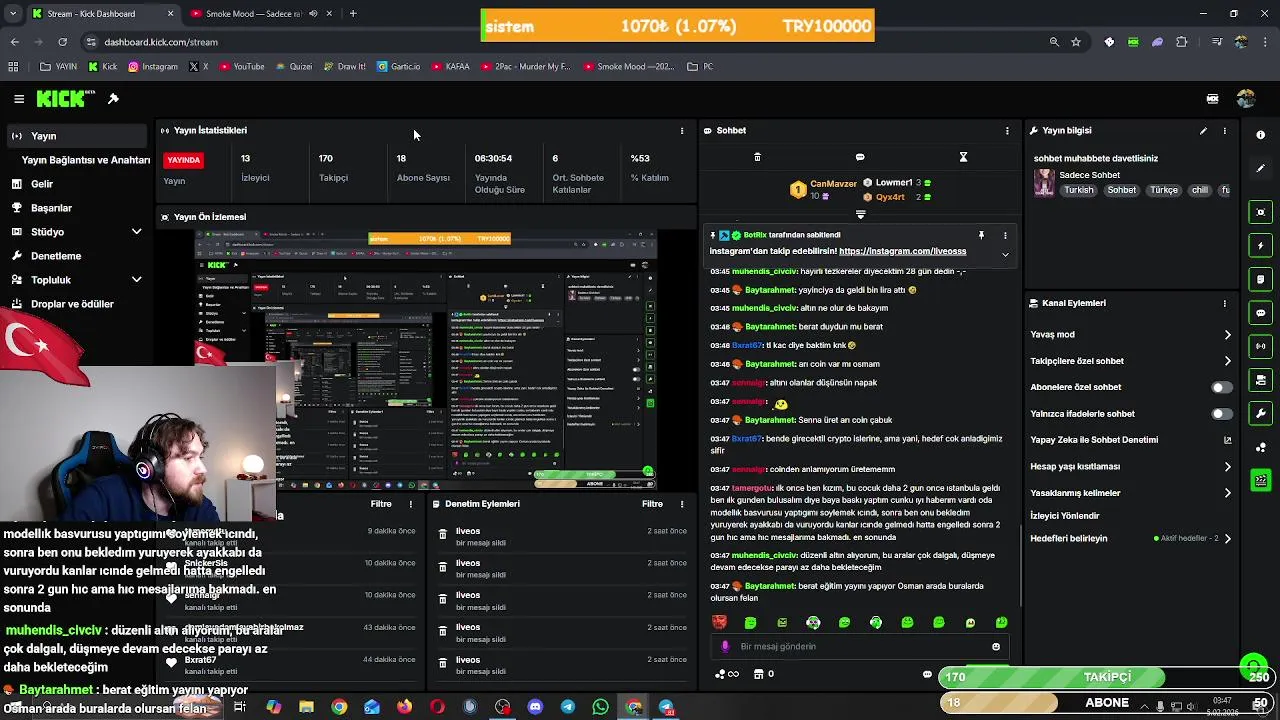Click the pin icon on pinned message
The height and width of the screenshot is (720, 1280).
[x=981, y=235]
